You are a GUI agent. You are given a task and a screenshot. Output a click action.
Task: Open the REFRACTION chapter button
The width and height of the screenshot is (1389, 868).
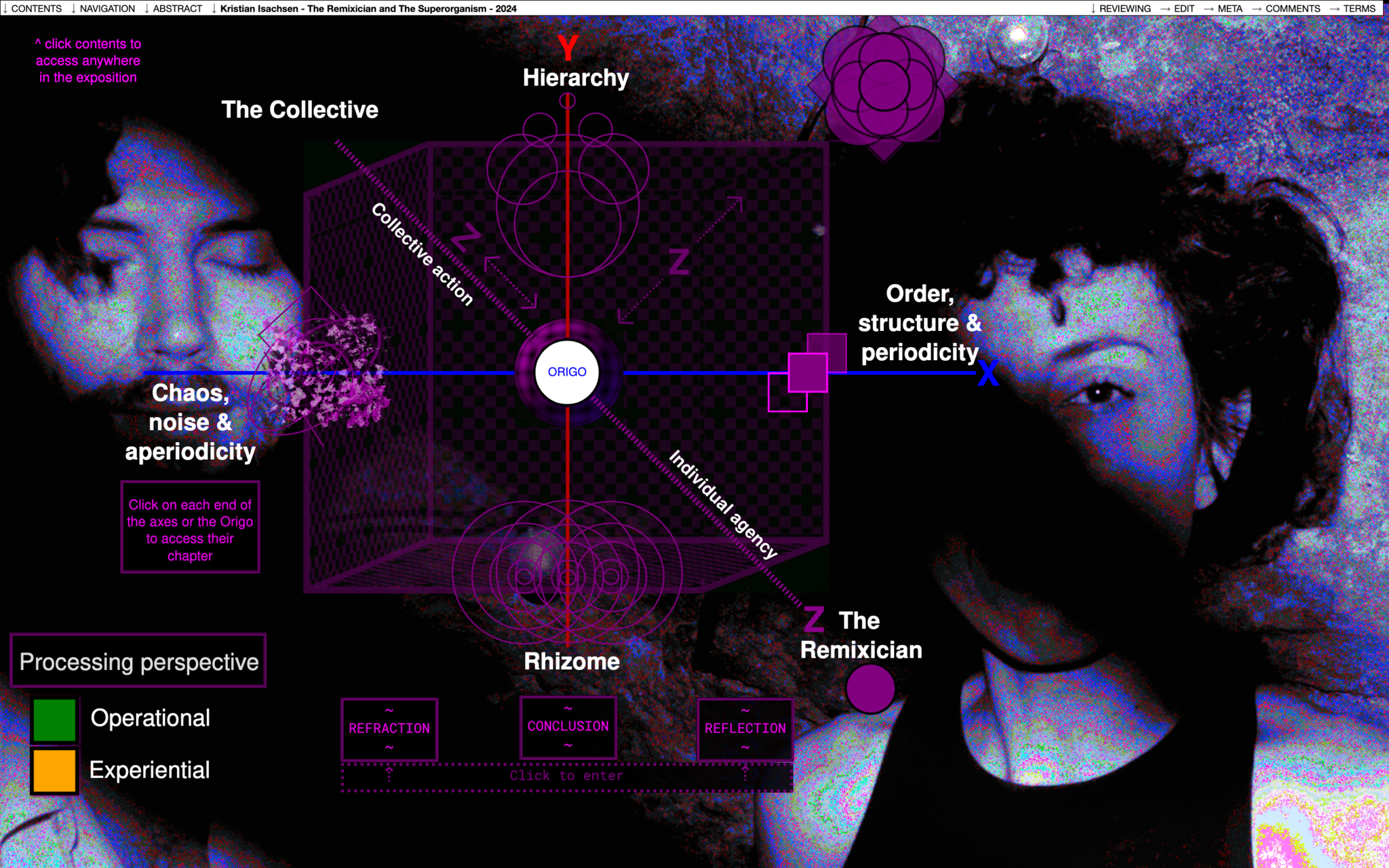click(389, 728)
